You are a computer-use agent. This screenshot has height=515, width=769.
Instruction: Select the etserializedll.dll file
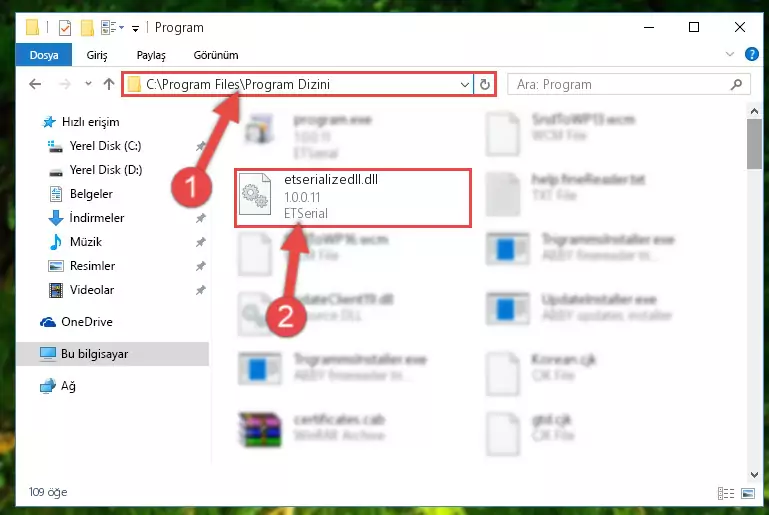[353, 198]
